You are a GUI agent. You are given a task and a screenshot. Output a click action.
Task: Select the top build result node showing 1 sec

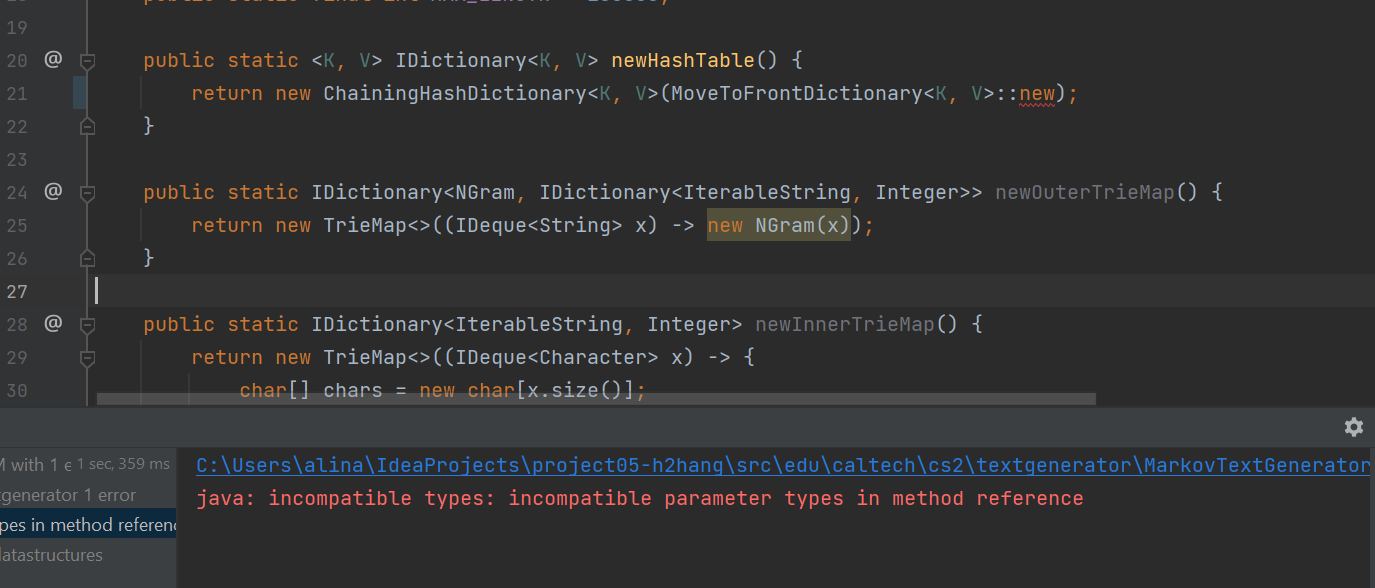(85, 464)
